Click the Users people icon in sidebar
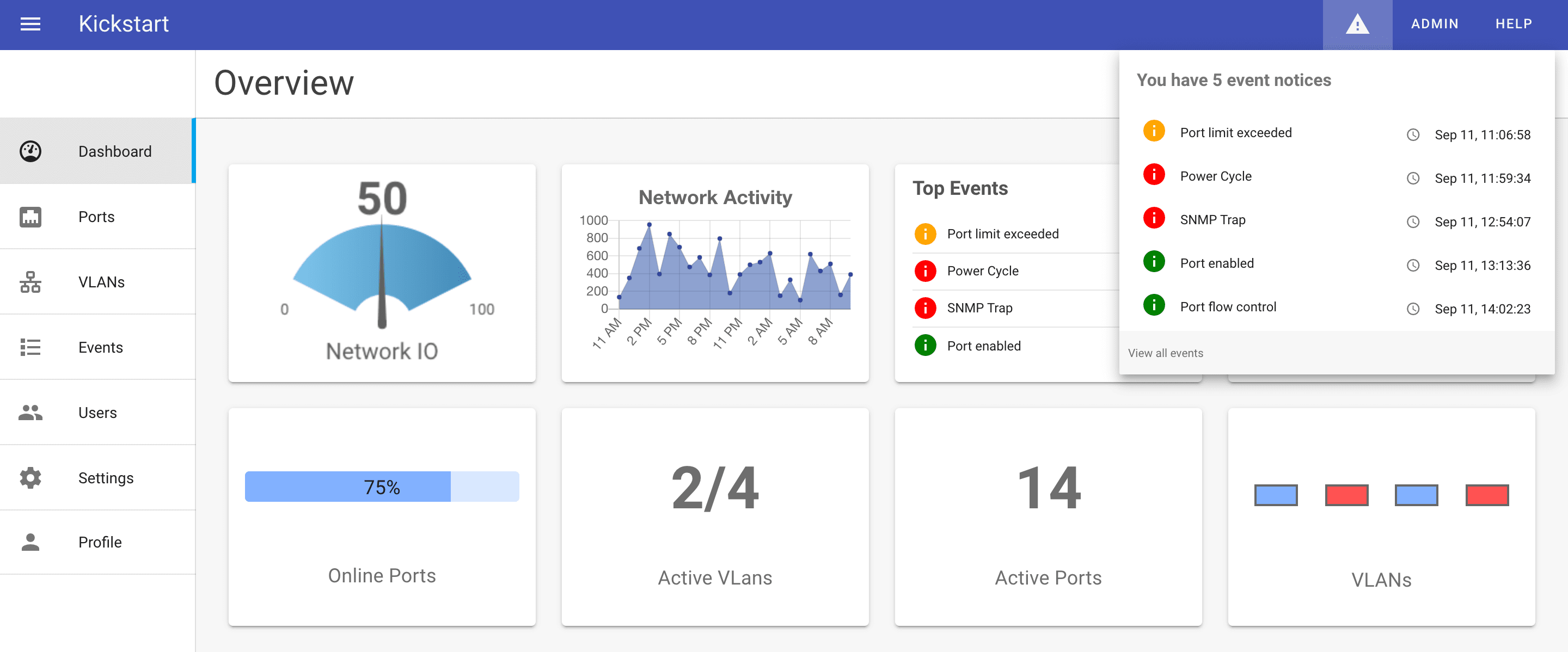Viewport: 1568px width, 652px height. (x=30, y=413)
